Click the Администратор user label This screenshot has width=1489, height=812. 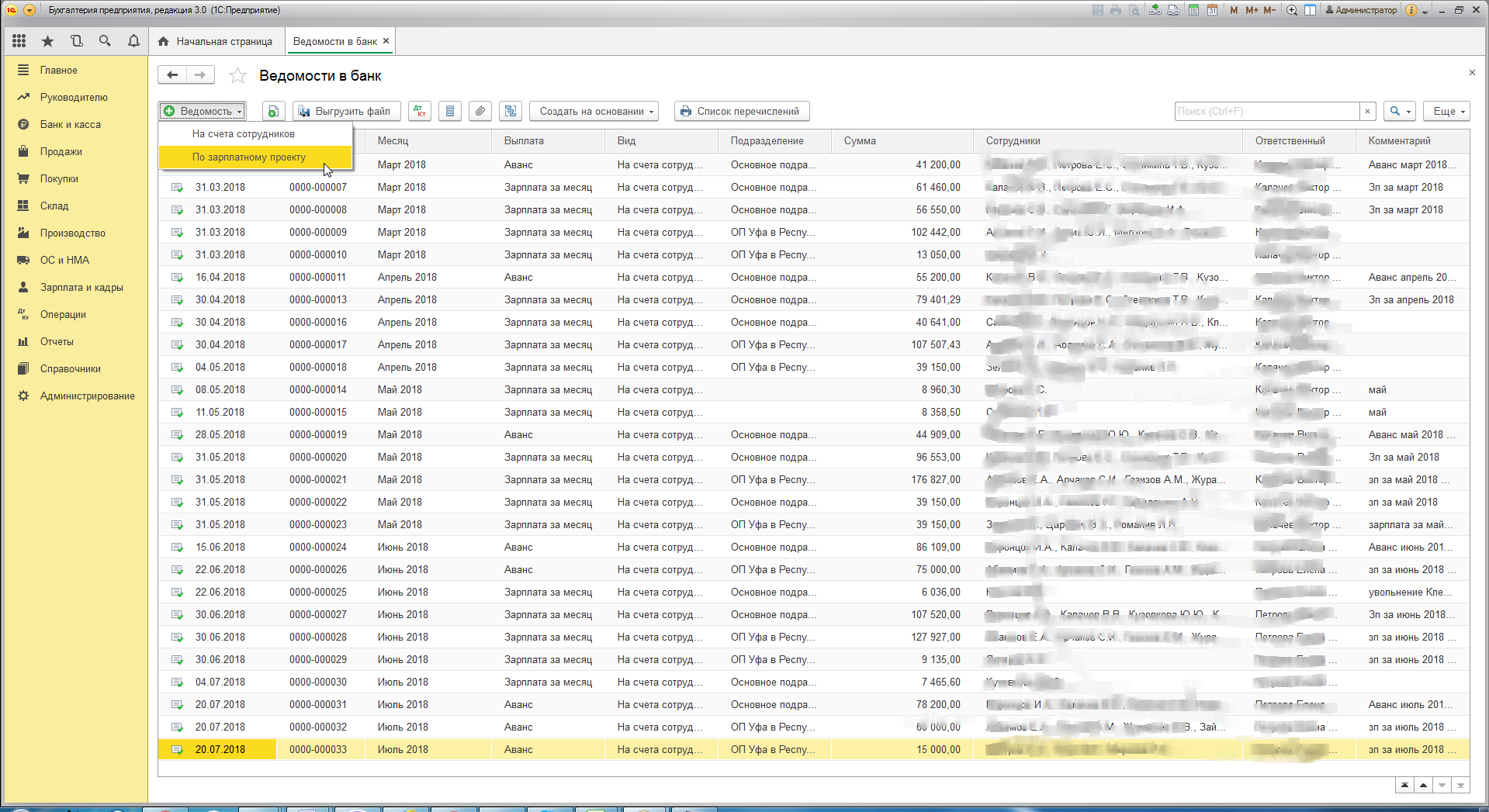pyautogui.click(x=1360, y=10)
